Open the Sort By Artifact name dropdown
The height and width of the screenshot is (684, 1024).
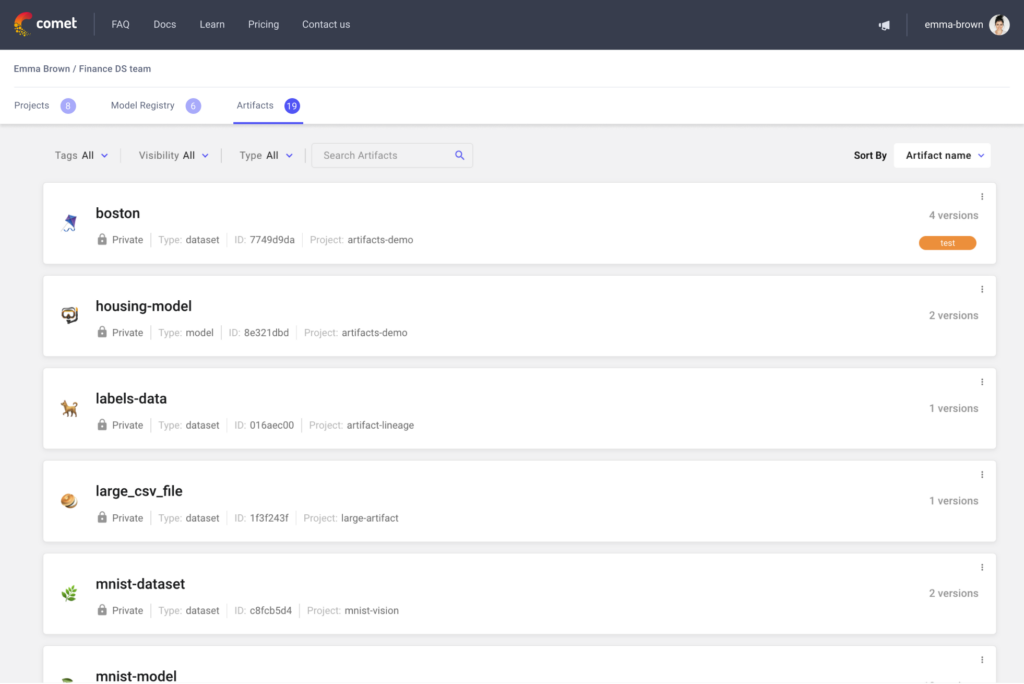coord(942,155)
